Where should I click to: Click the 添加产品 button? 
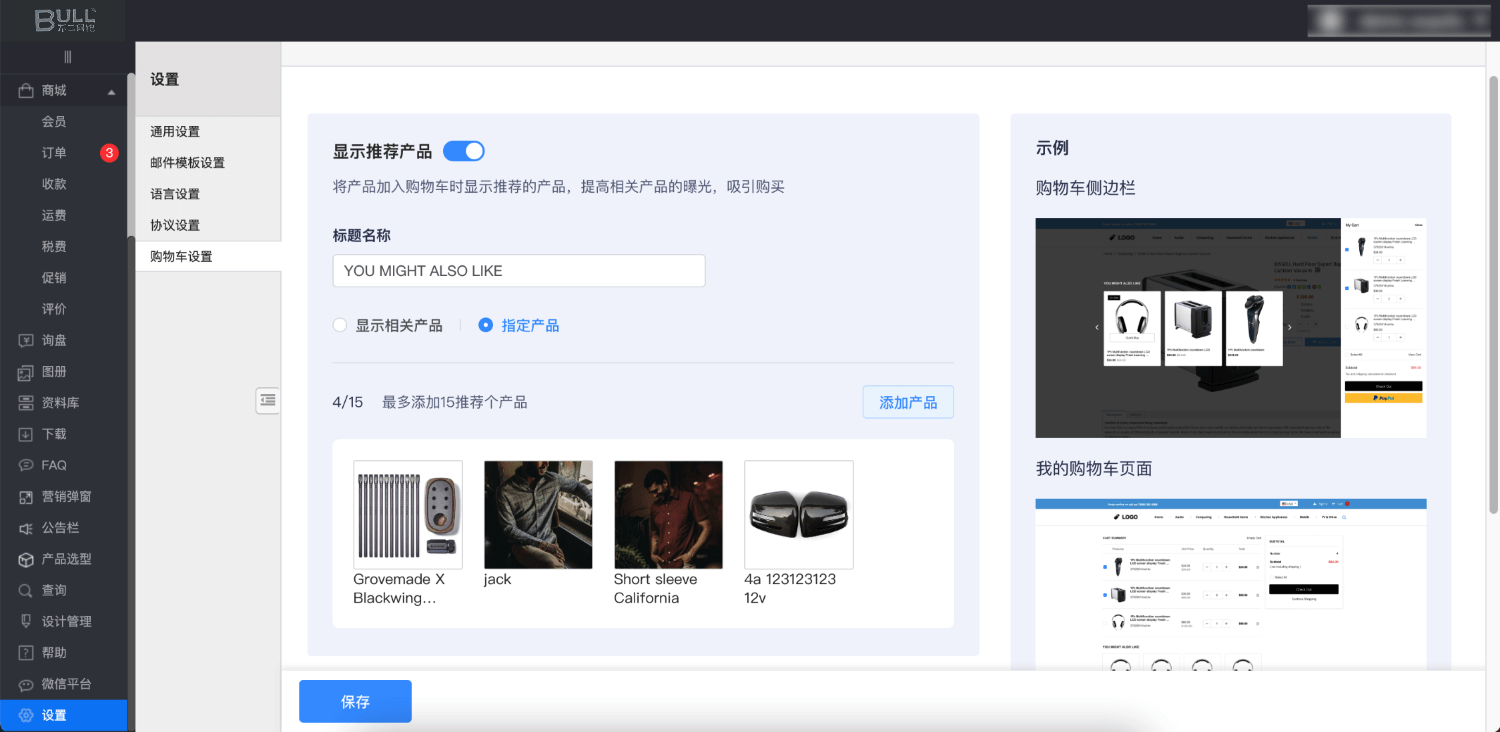click(x=907, y=402)
